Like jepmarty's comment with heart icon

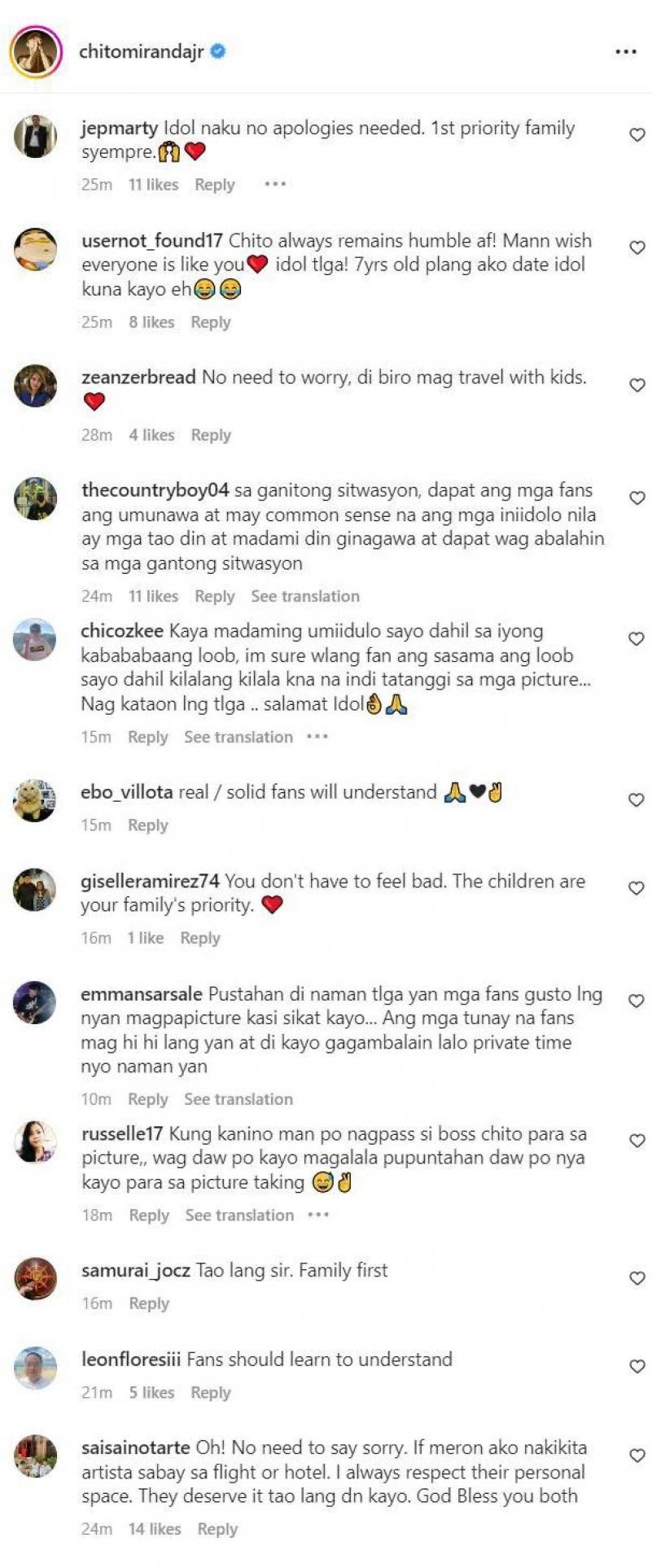[637, 135]
